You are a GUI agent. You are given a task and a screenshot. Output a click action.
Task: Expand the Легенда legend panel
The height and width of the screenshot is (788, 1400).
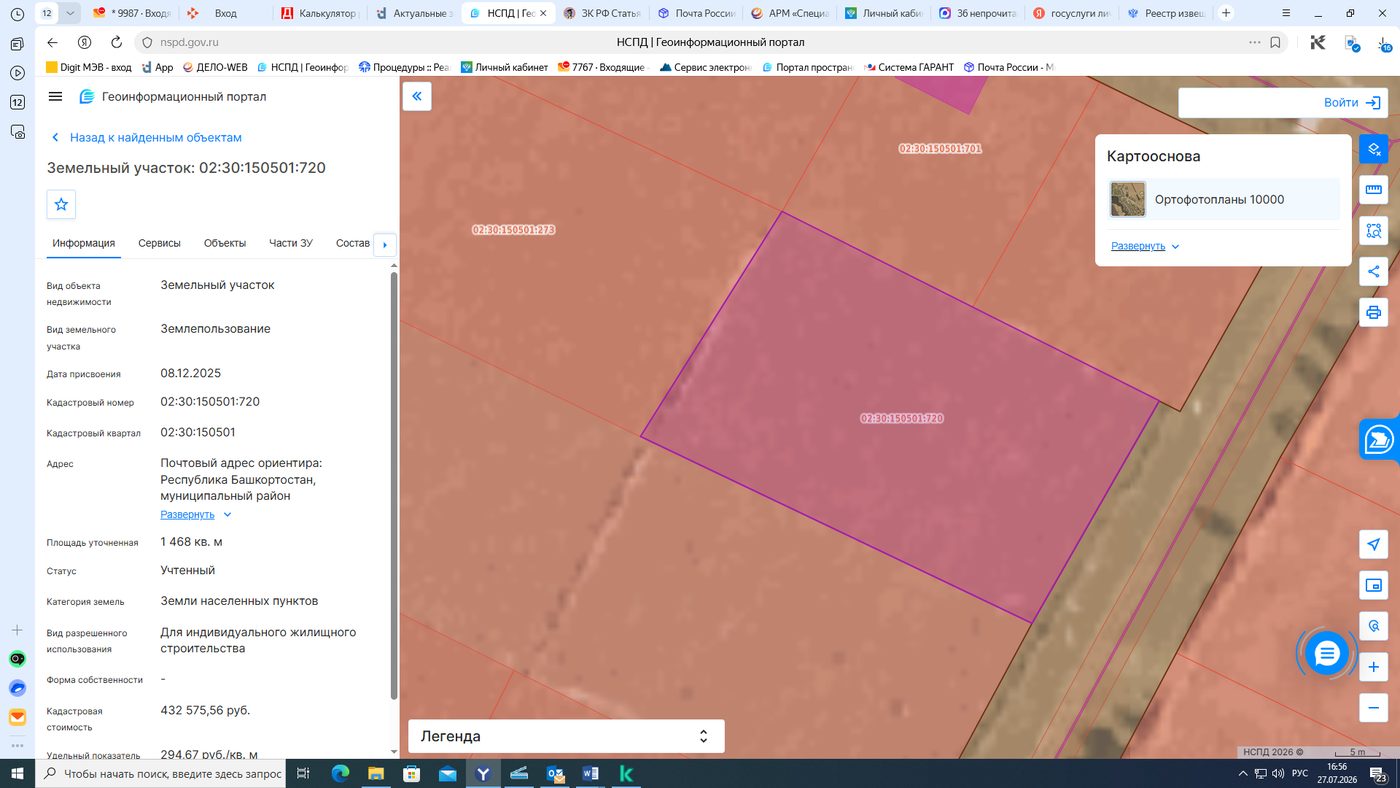click(566, 736)
